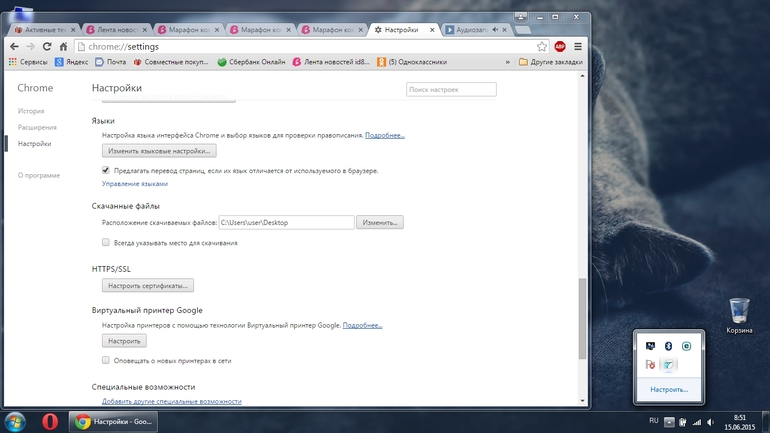Select Настройки in the Chrome sidebar
Screen dimensions: 770x433
click(34, 144)
